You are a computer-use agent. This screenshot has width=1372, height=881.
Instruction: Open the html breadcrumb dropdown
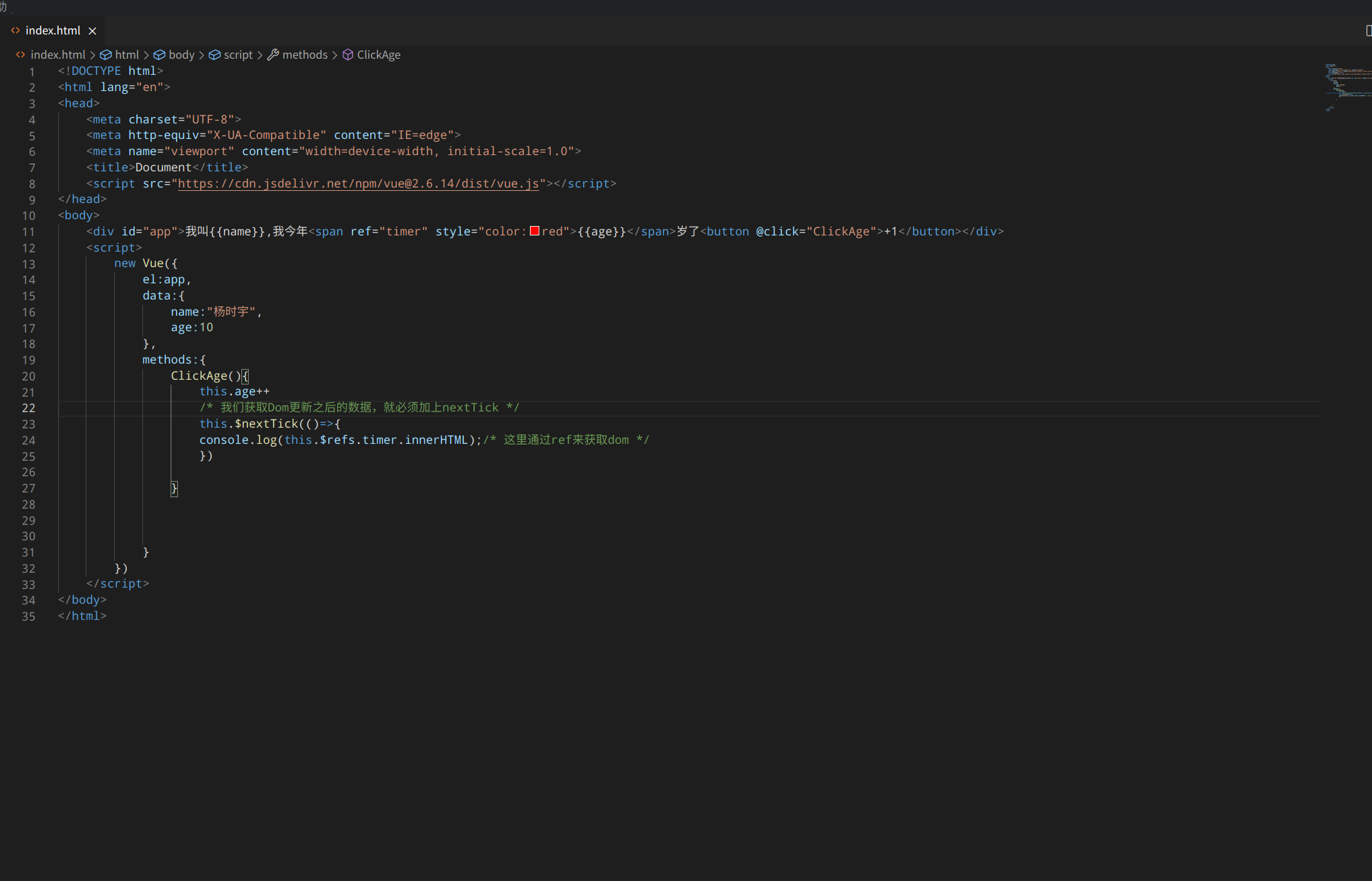[x=127, y=55]
